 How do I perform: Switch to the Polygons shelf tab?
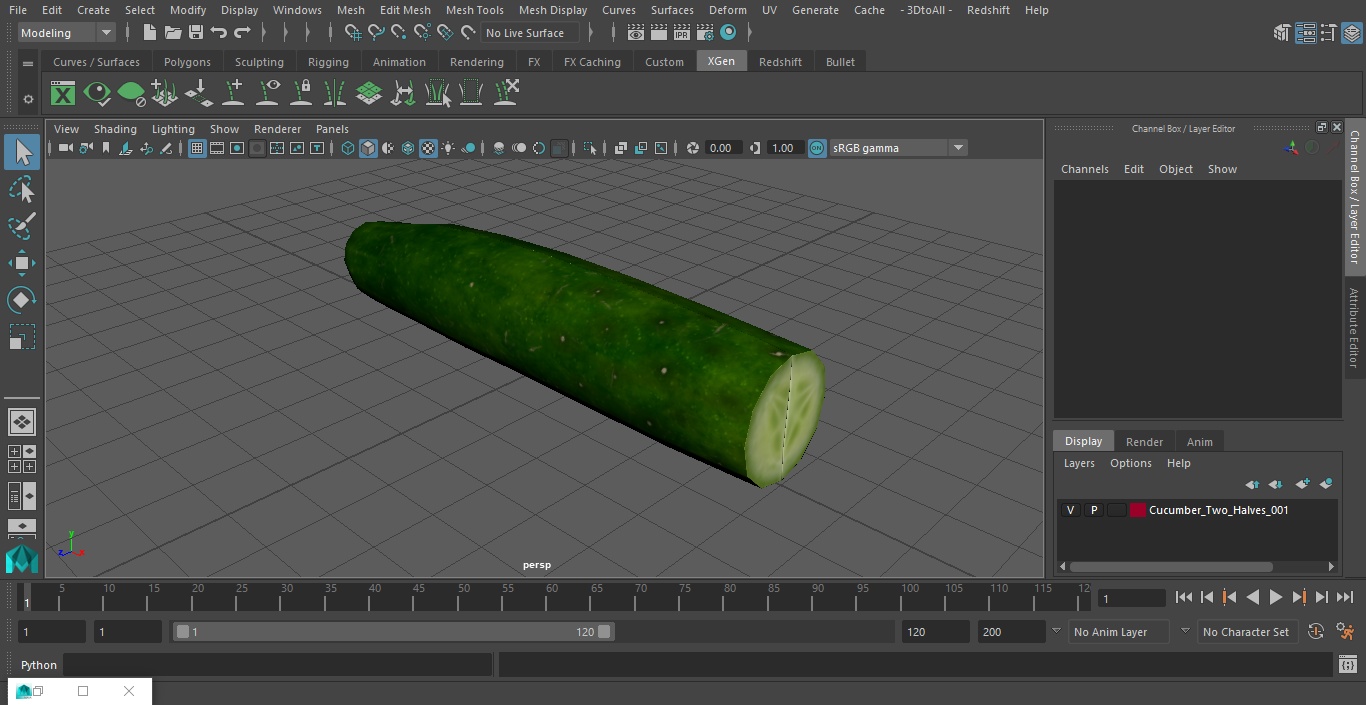pyautogui.click(x=187, y=62)
